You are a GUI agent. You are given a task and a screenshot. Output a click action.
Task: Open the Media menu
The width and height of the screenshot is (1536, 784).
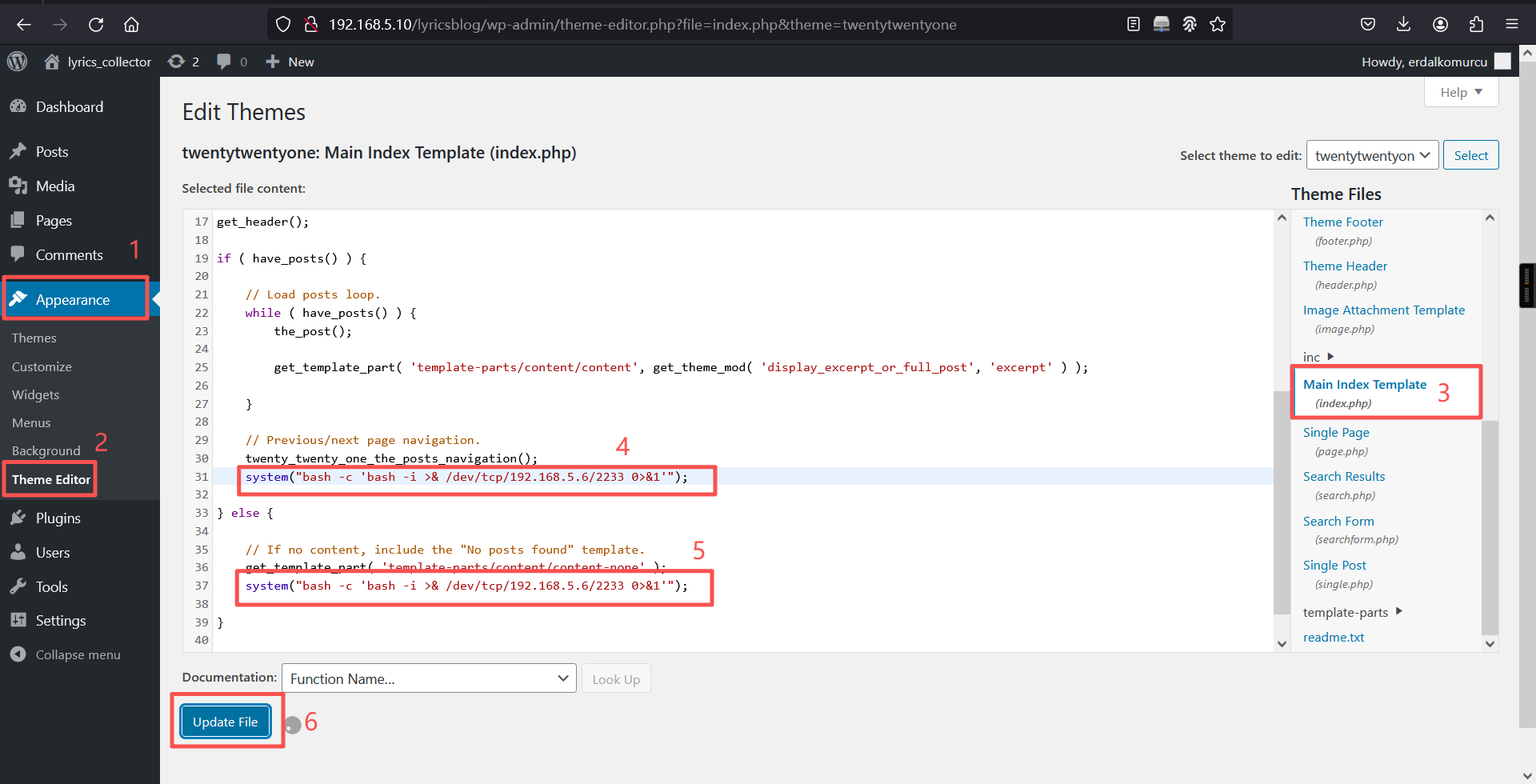click(54, 186)
